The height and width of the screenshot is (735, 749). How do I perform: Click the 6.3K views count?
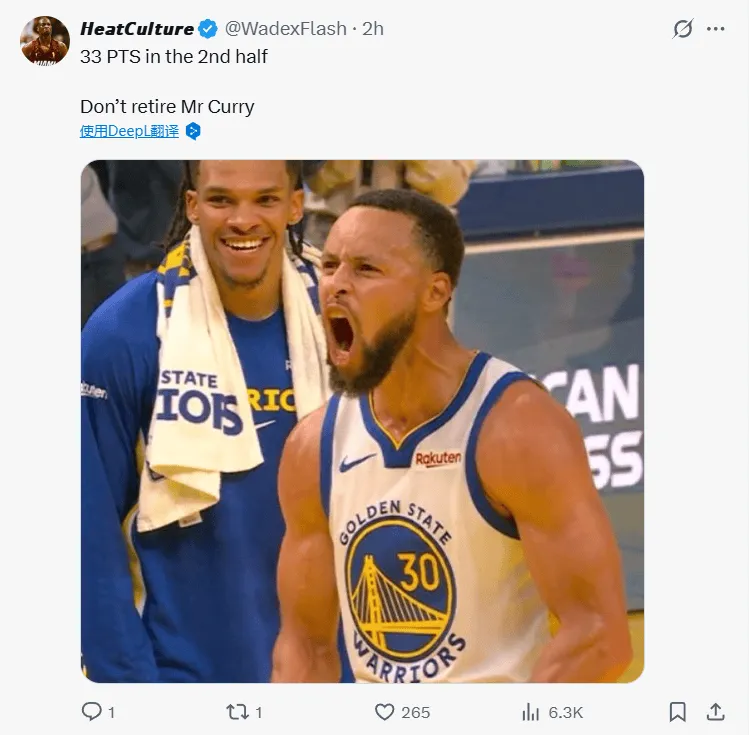coord(566,712)
